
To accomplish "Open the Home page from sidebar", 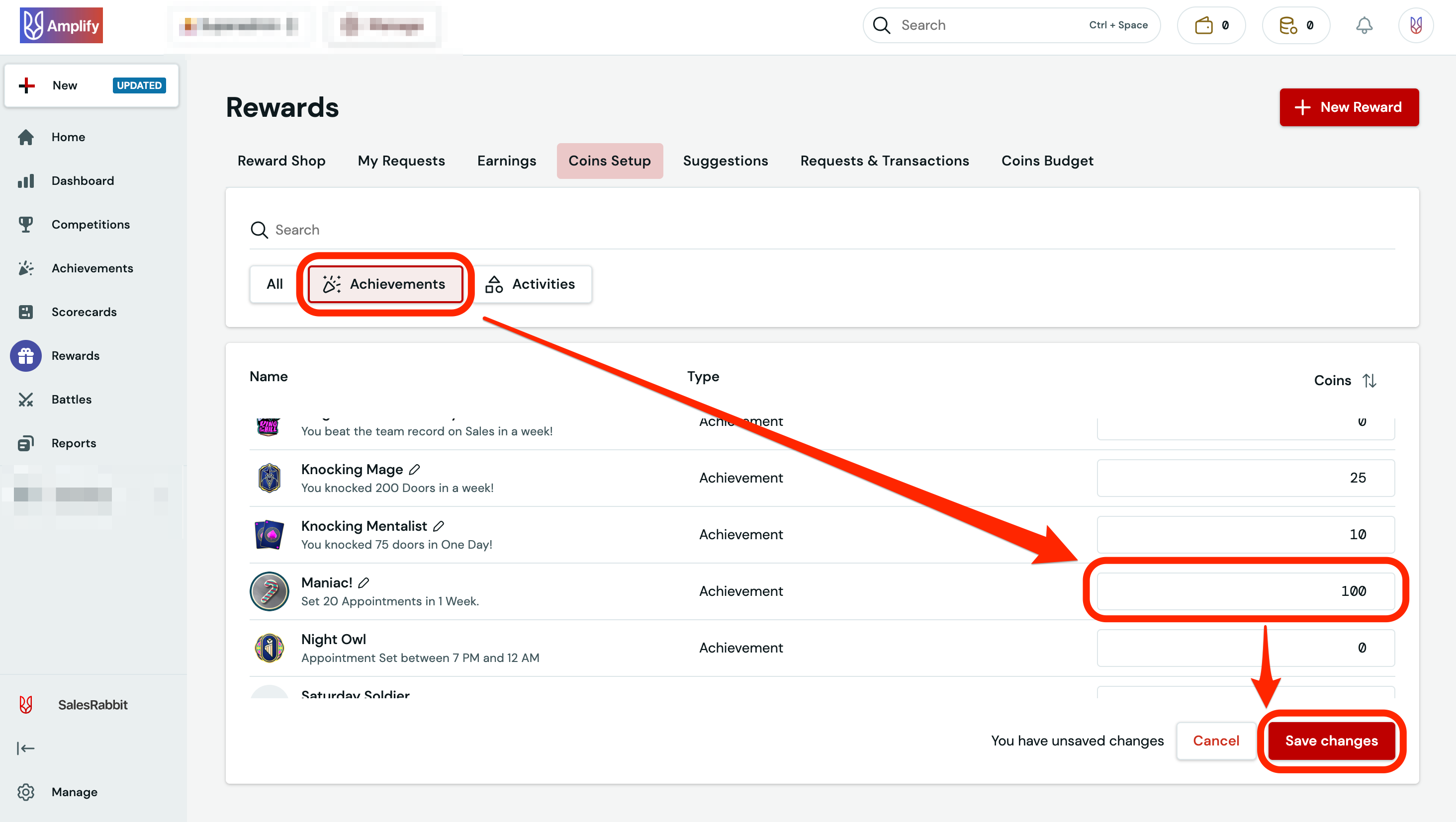I will 68,137.
